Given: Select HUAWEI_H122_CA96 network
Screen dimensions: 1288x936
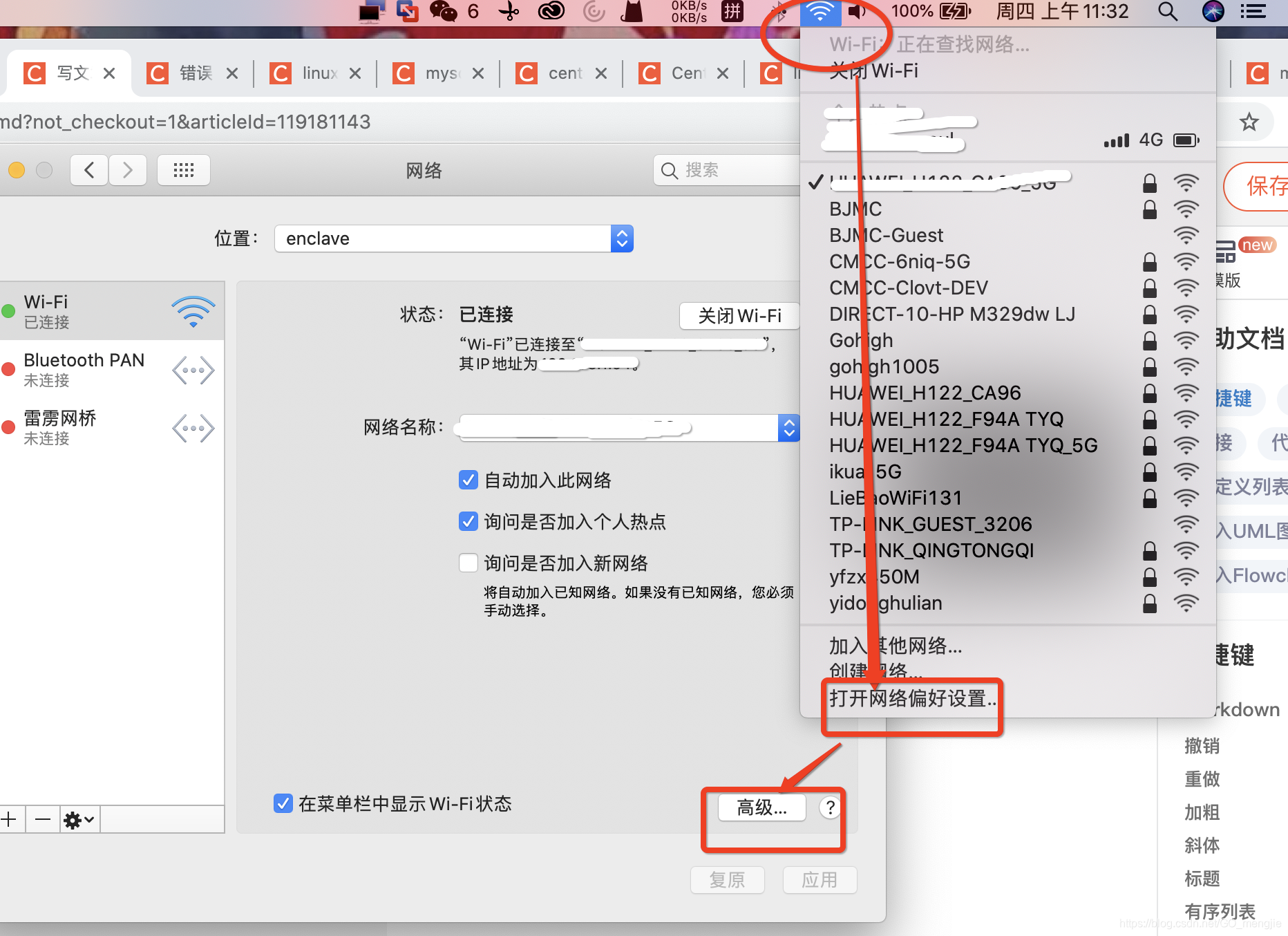Looking at the screenshot, I should pos(1008,393).
